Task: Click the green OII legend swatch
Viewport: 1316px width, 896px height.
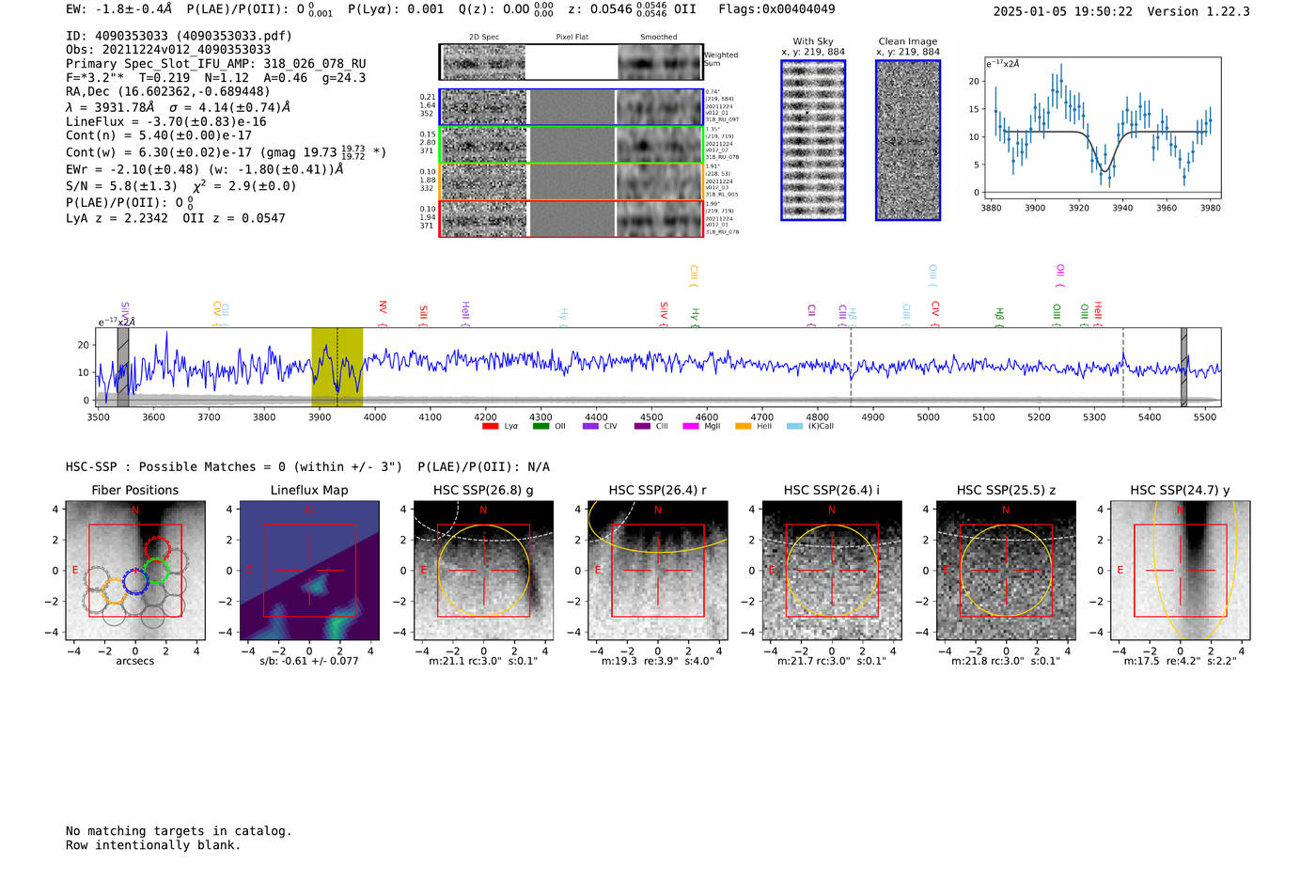Action: pyautogui.click(x=540, y=426)
